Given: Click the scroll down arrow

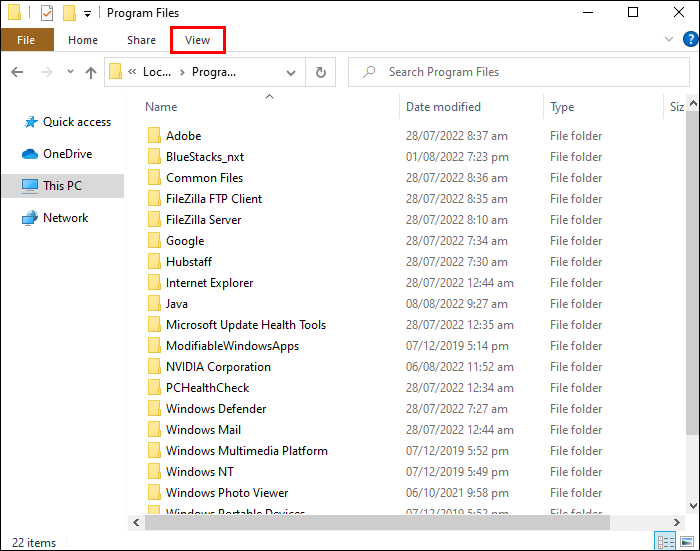Looking at the screenshot, I should pos(693,506).
